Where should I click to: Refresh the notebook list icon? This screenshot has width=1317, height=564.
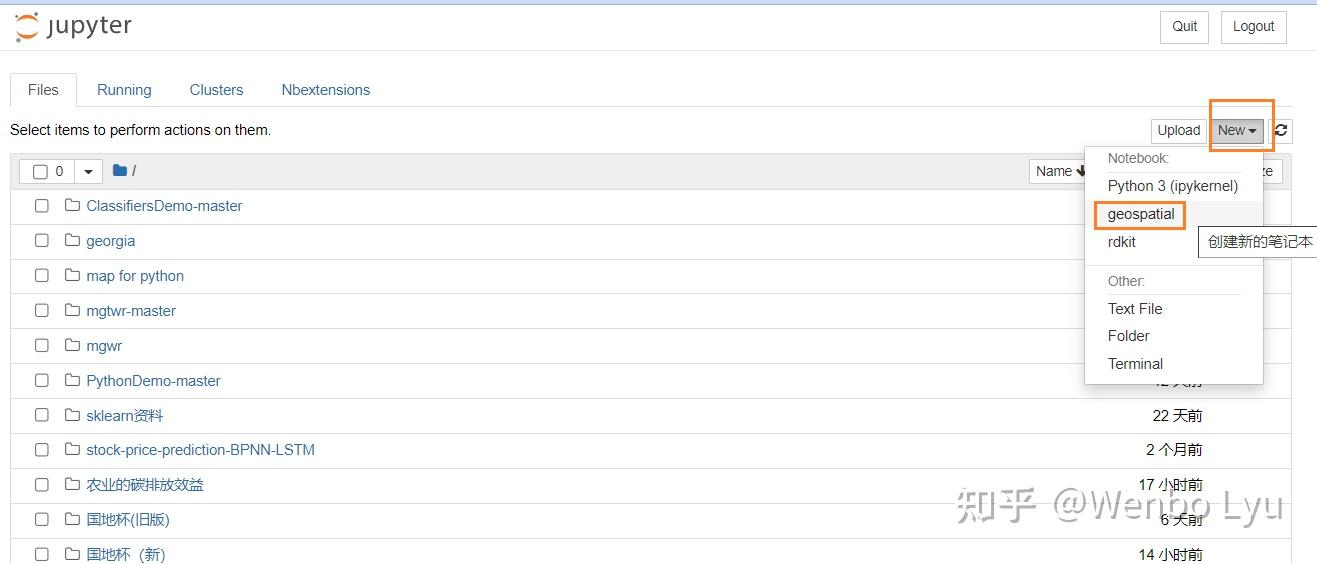click(x=1280, y=130)
